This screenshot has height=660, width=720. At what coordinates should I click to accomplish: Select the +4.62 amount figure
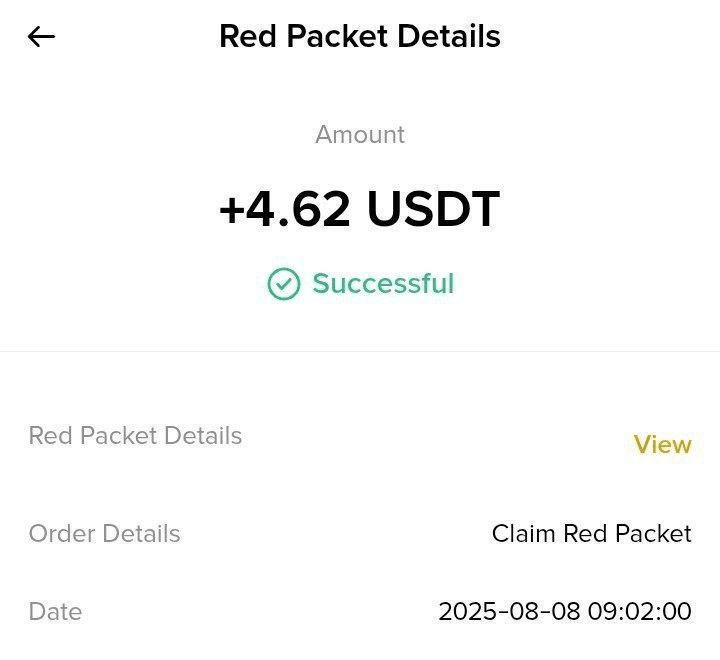pyautogui.click(x=285, y=209)
